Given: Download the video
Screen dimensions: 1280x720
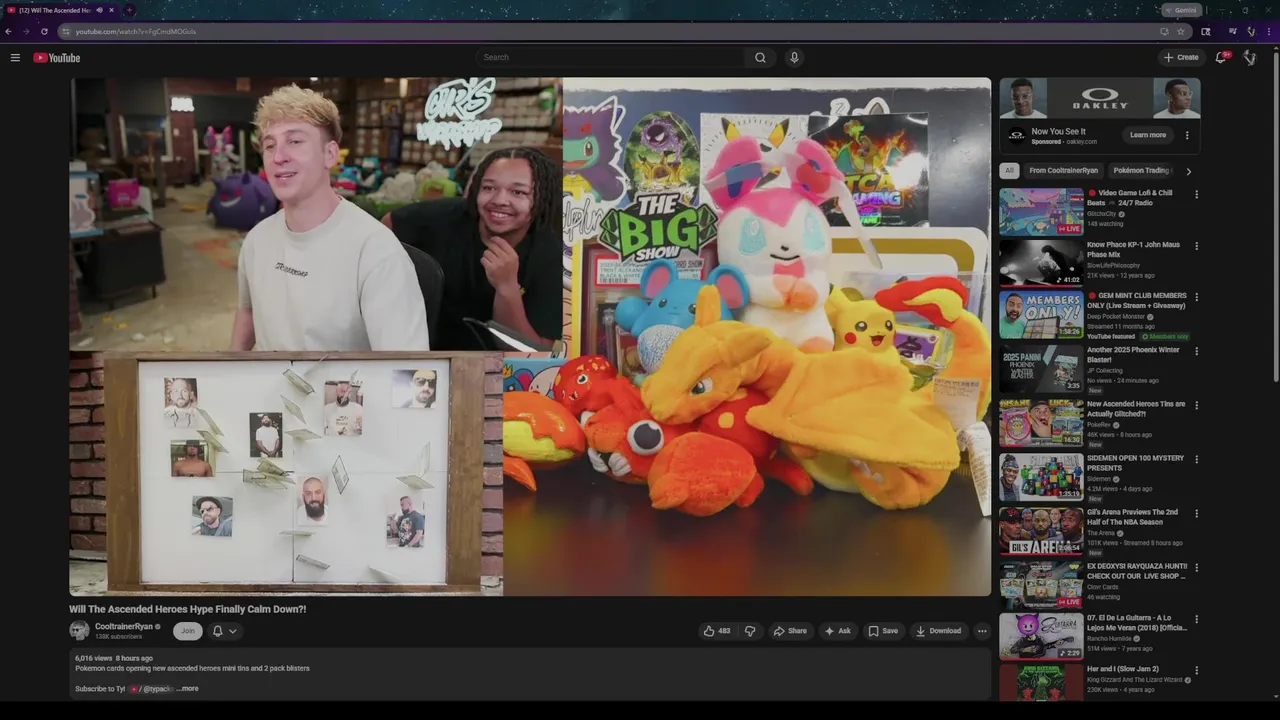Looking at the screenshot, I should point(938,631).
